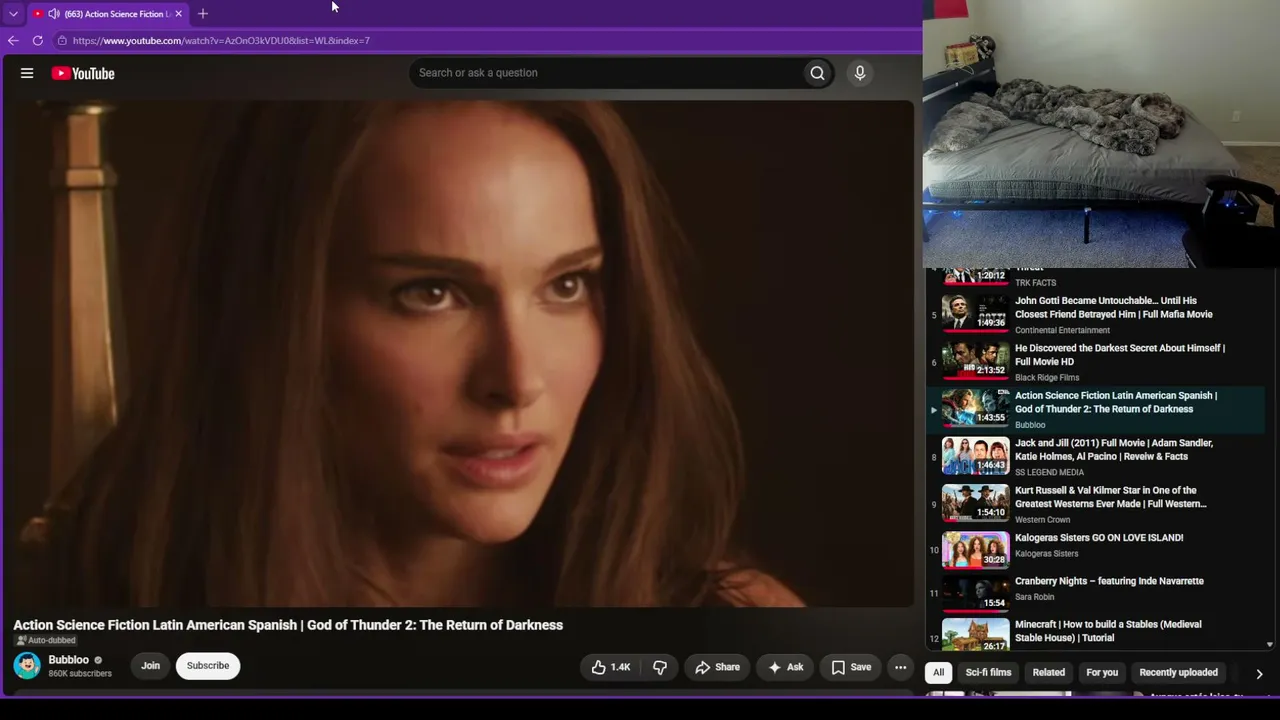Open the YouTube guide hamburger menu
This screenshot has height=720, width=1280.
(27, 73)
